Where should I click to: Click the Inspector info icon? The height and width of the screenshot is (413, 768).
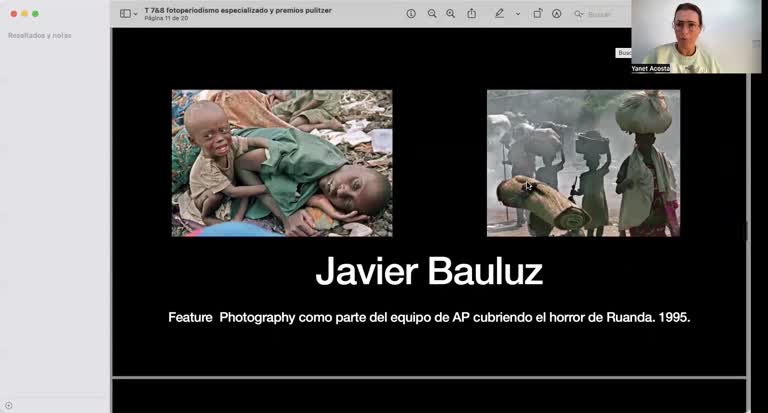click(411, 14)
